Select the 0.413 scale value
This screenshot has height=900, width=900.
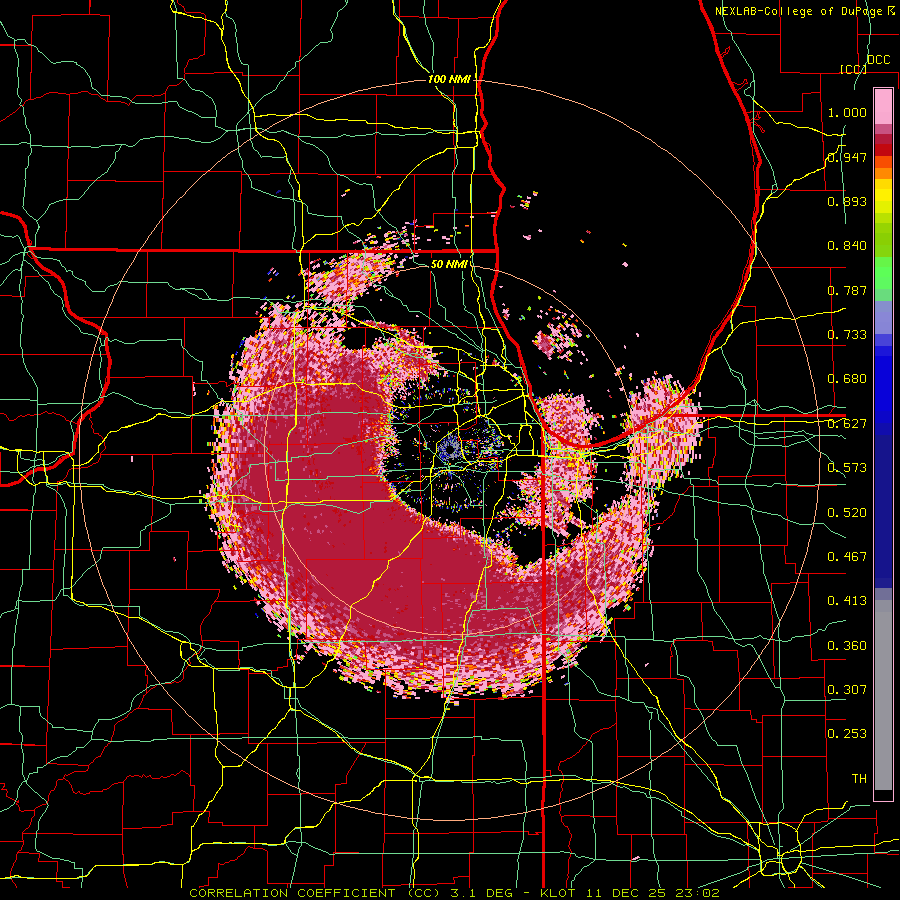click(x=847, y=601)
